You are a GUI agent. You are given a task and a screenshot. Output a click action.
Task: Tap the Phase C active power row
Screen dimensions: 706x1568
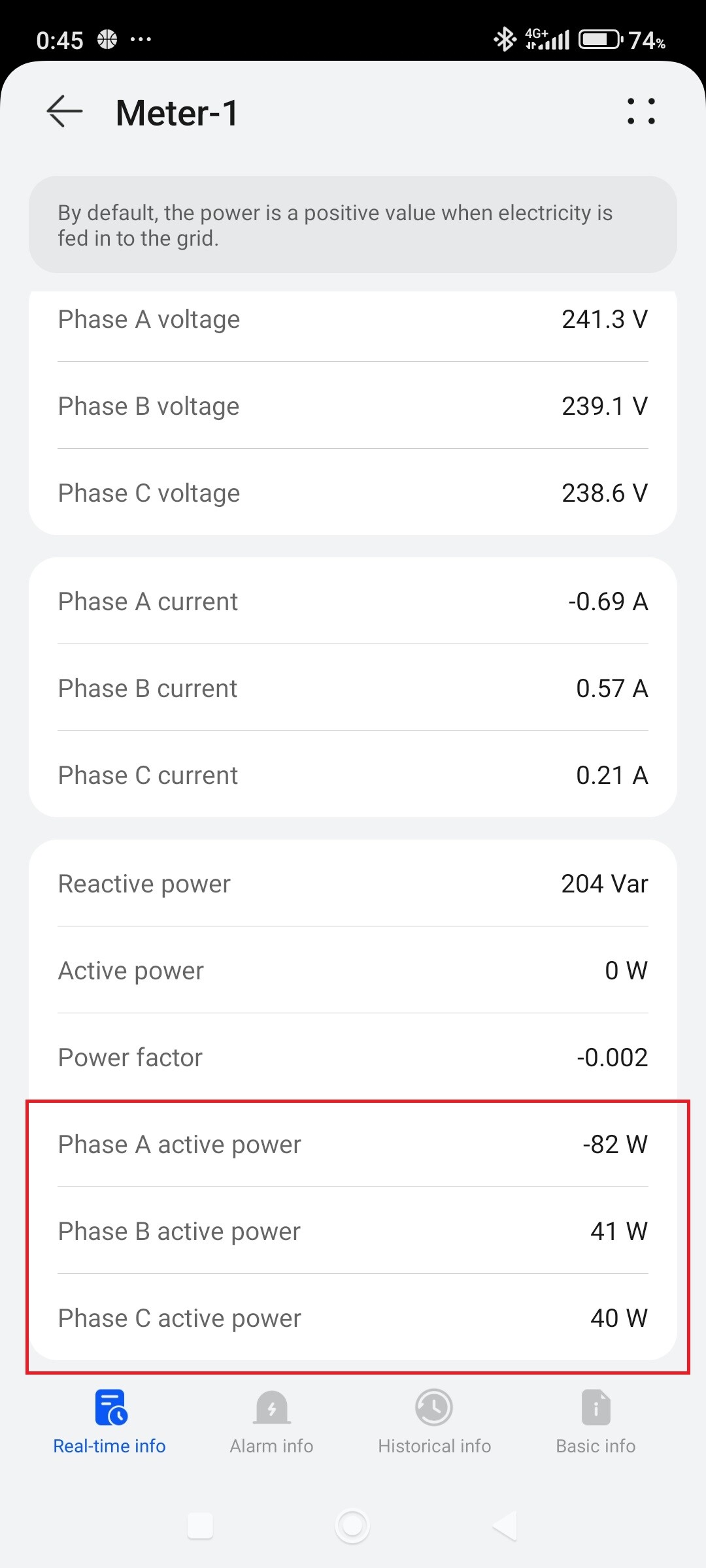(353, 1318)
